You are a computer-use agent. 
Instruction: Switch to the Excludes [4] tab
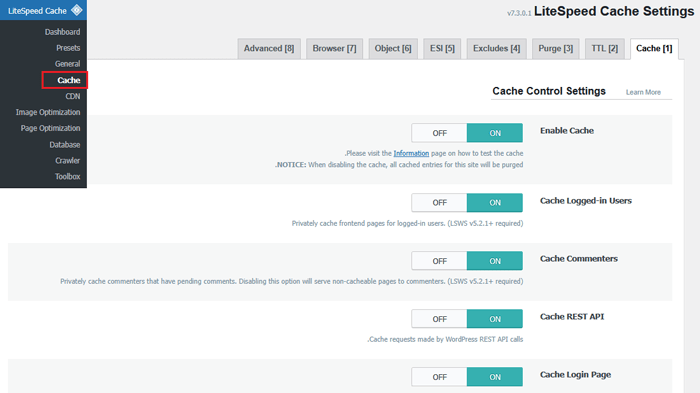pyautogui.click(x=496, y=49)
